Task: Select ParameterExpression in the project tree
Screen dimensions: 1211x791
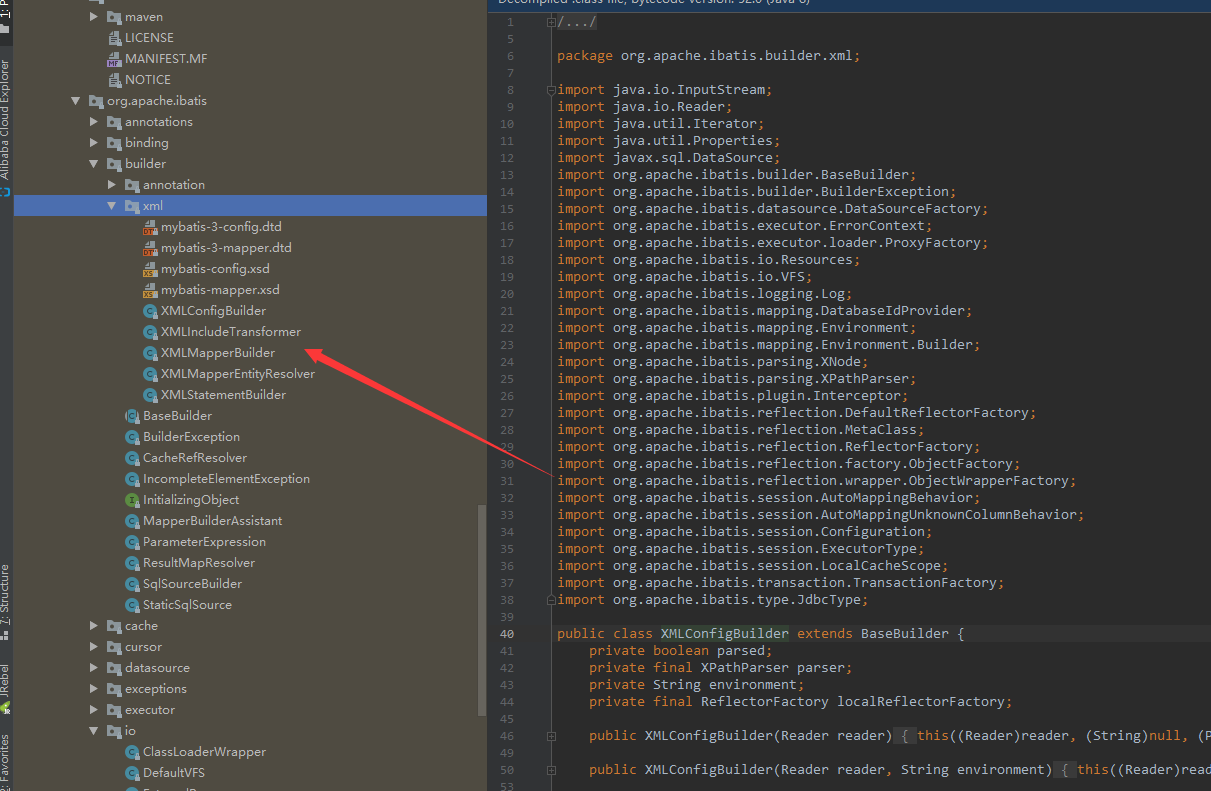Action: pyautogui.click(x=204, y=542)
